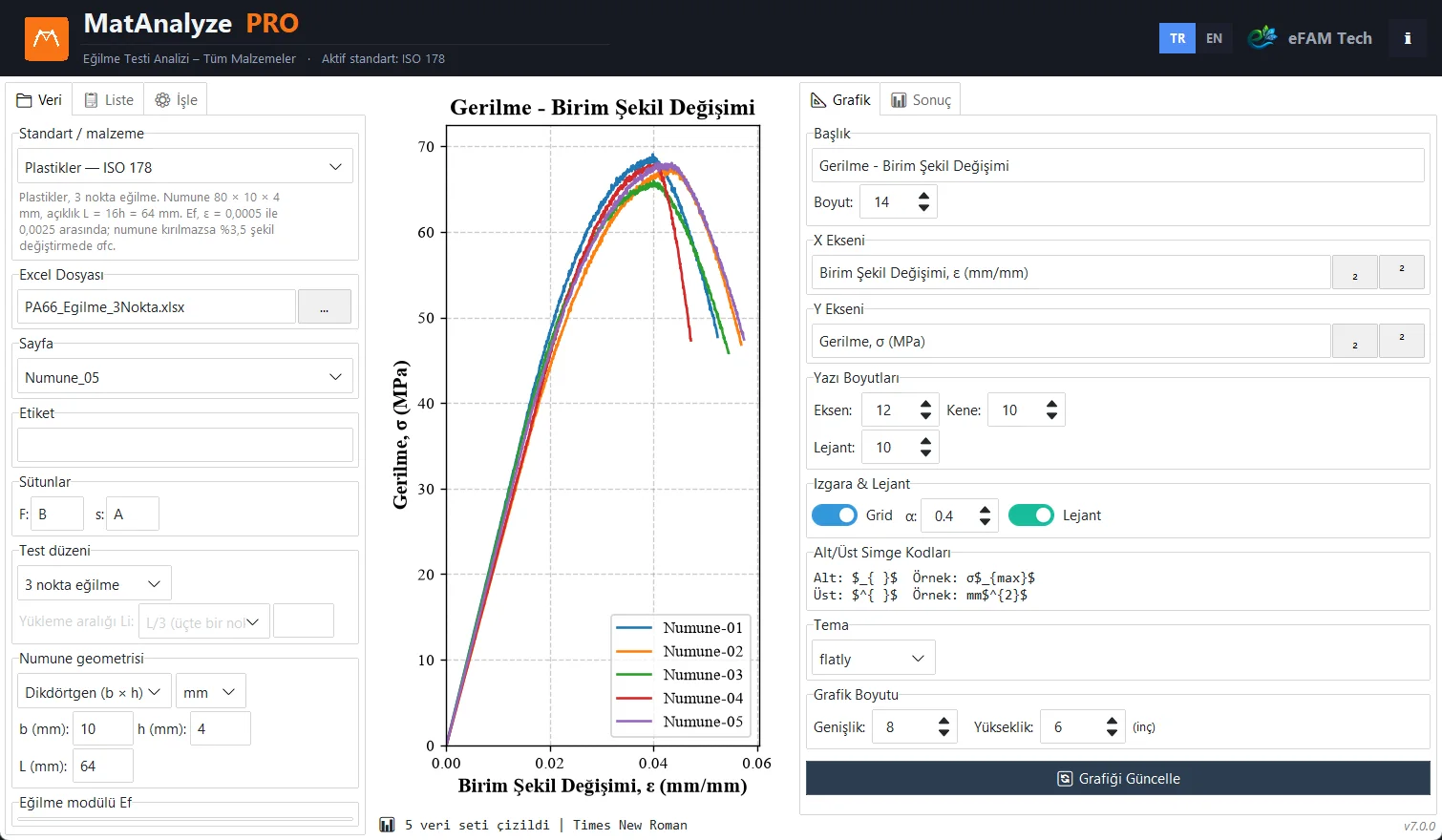Screen dimensions: 1442x840
Task: Toggle the Lejant switch off
Action: (x=1031, y=515)
